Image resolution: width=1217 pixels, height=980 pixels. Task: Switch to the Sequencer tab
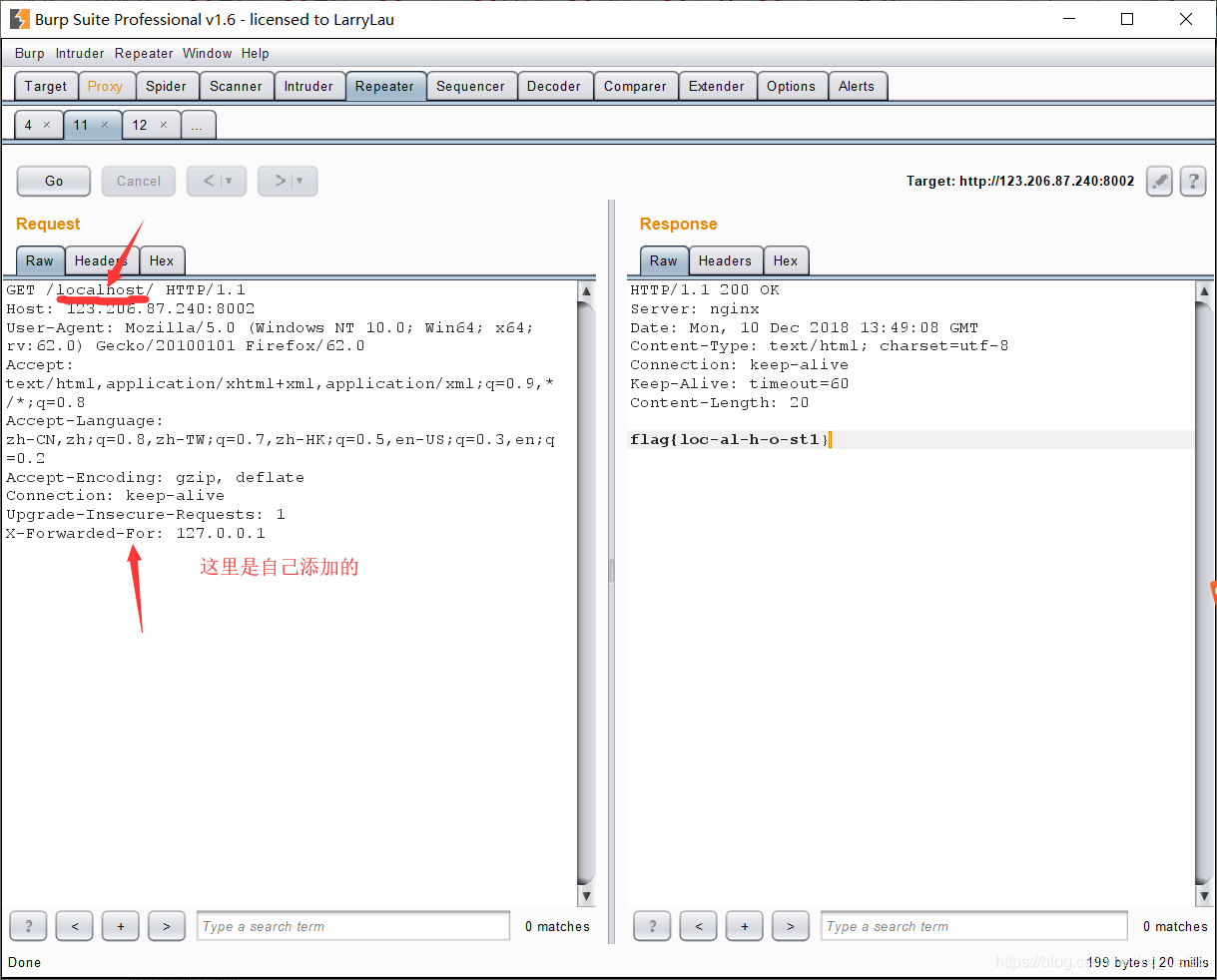coord(470,86)
